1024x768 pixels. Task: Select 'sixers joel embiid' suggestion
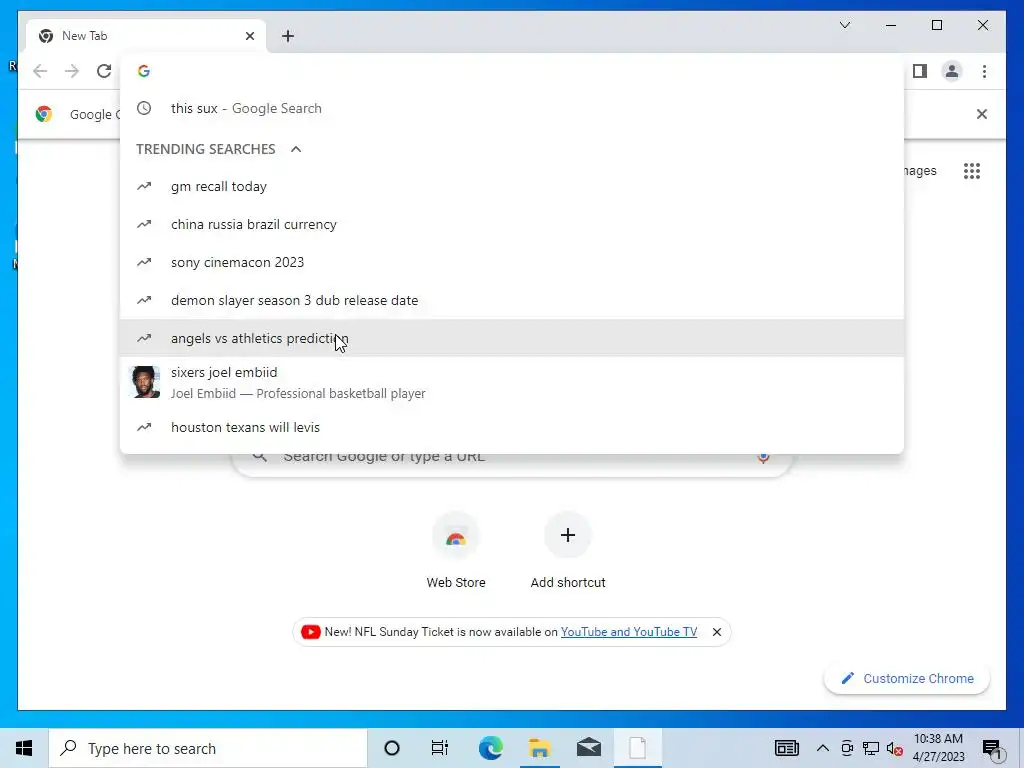coord(512,382)
